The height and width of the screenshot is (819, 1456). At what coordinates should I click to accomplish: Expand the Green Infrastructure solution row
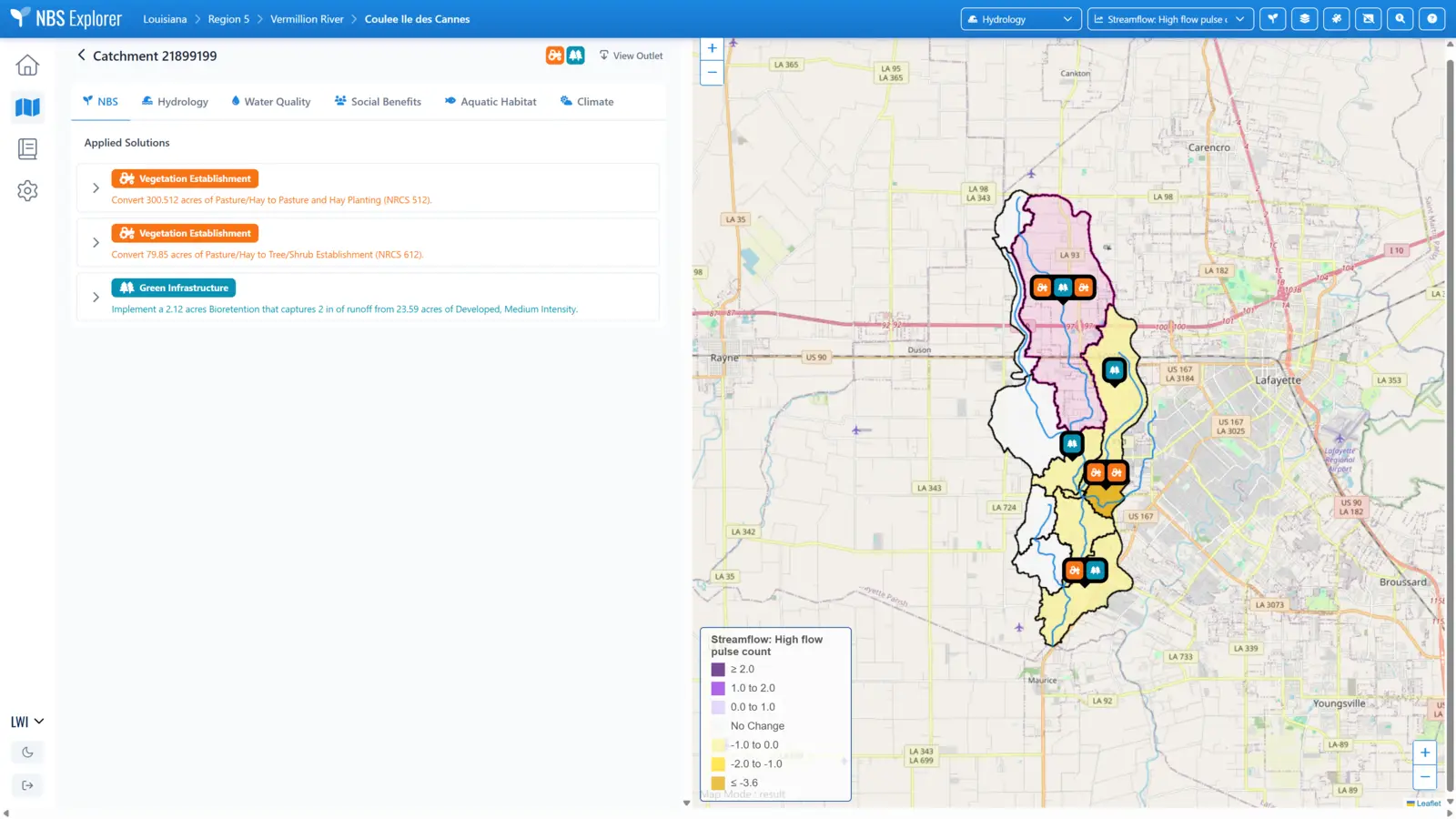coord(96,298)
